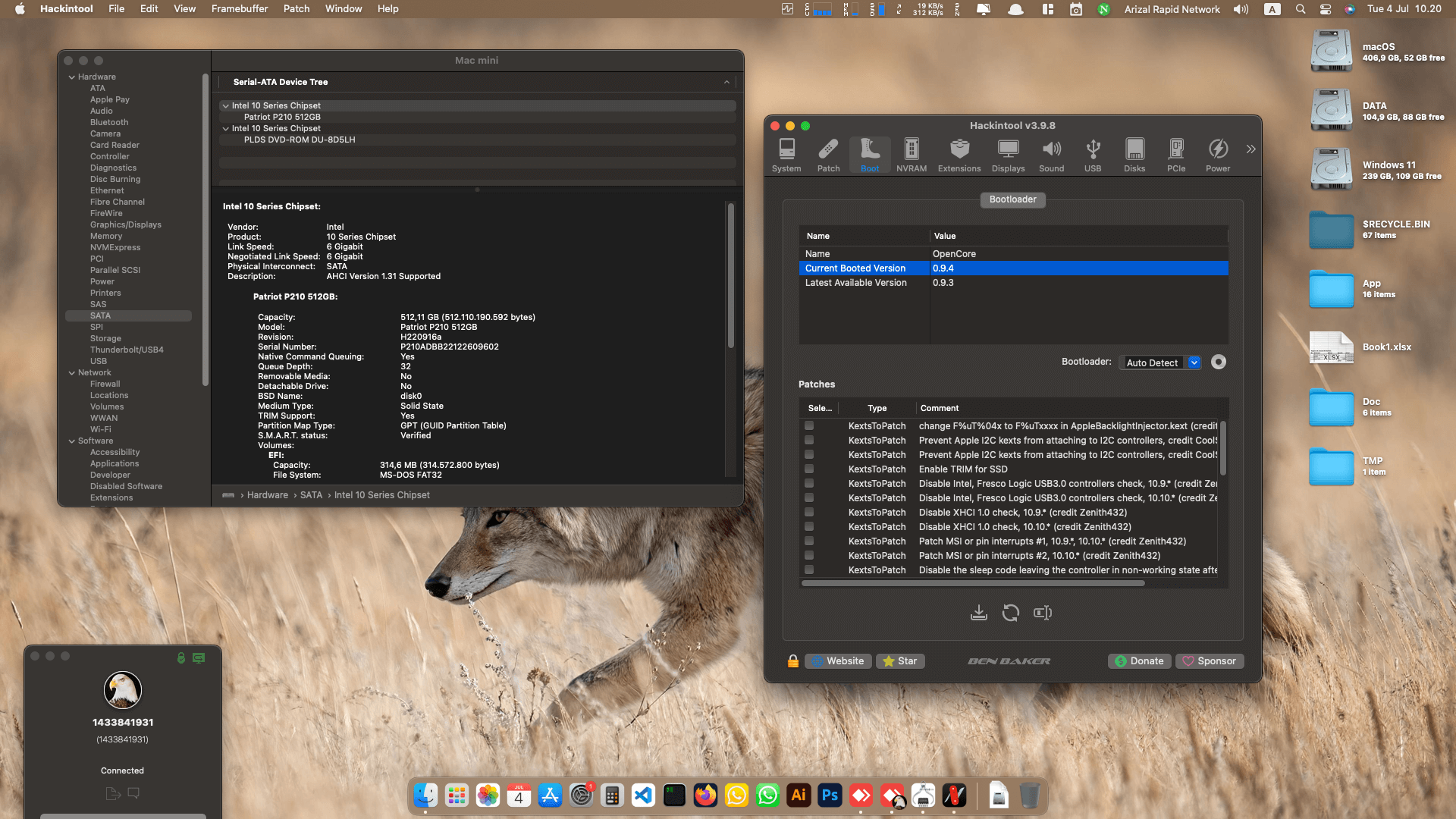The height and width of the screenshot is (819, 1456).
Task: Collapse the Network section in the sidebar
Action: [x=72, y=373]
